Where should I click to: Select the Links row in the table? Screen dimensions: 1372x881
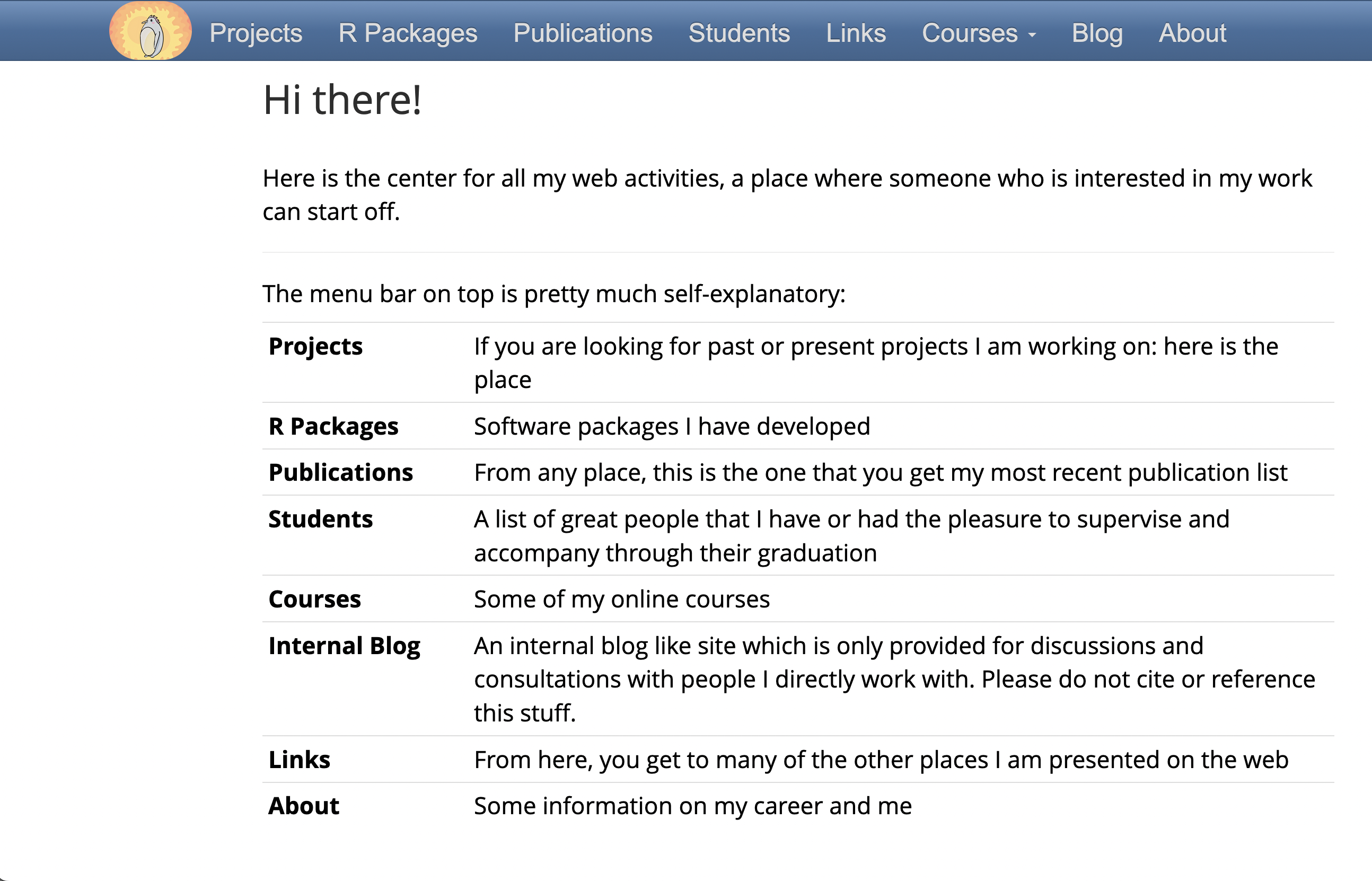point(298,760)
